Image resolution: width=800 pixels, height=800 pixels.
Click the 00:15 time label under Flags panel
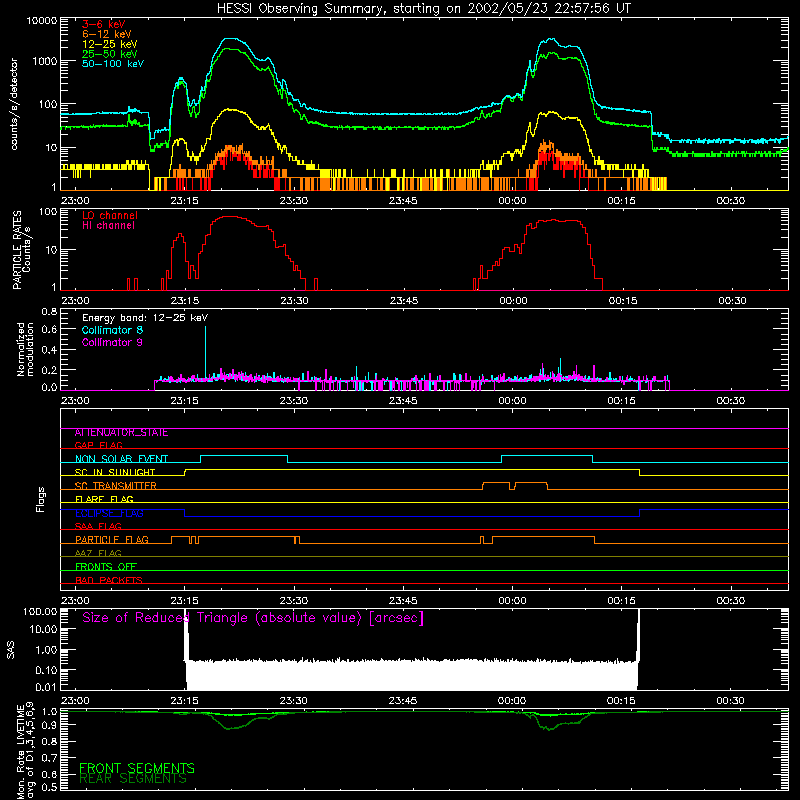pos(621,601)
